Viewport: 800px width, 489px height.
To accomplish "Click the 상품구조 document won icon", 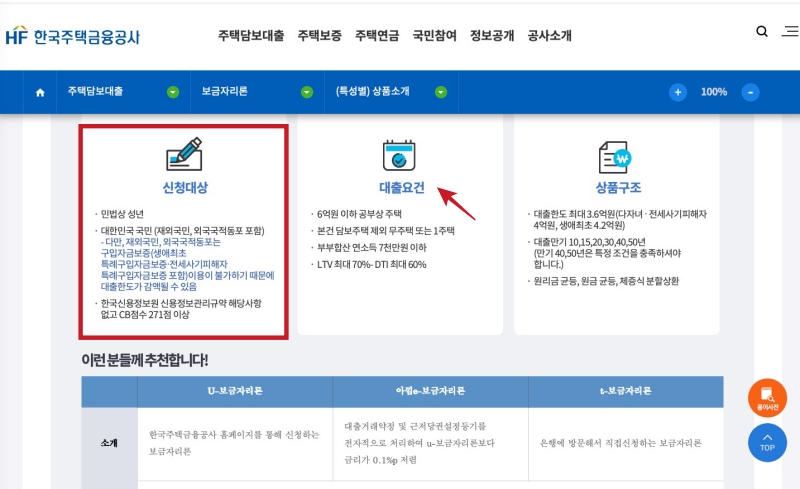I will coord(615,157).
